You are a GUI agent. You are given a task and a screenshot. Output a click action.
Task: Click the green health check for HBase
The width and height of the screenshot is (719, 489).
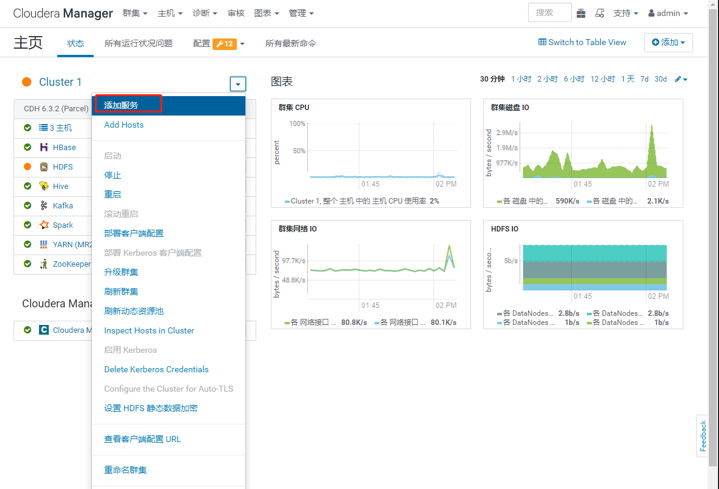point(28,147)
